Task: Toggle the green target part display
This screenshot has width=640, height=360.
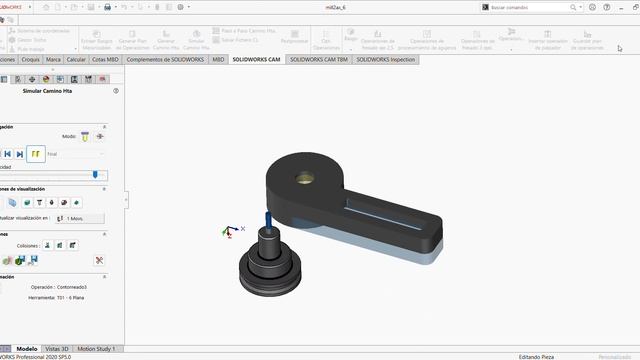Action: coord(27,202)
